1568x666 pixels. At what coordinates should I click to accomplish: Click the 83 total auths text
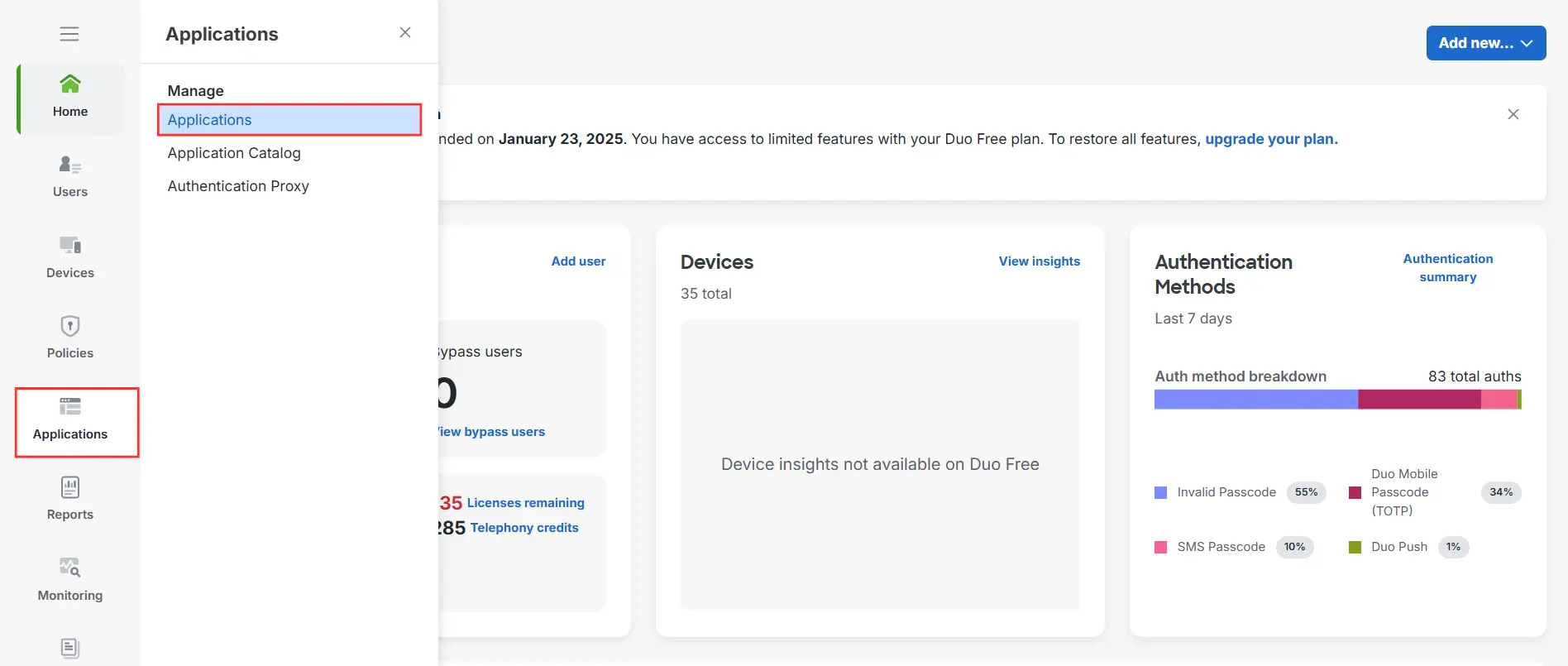click(x=1475, y=376)
